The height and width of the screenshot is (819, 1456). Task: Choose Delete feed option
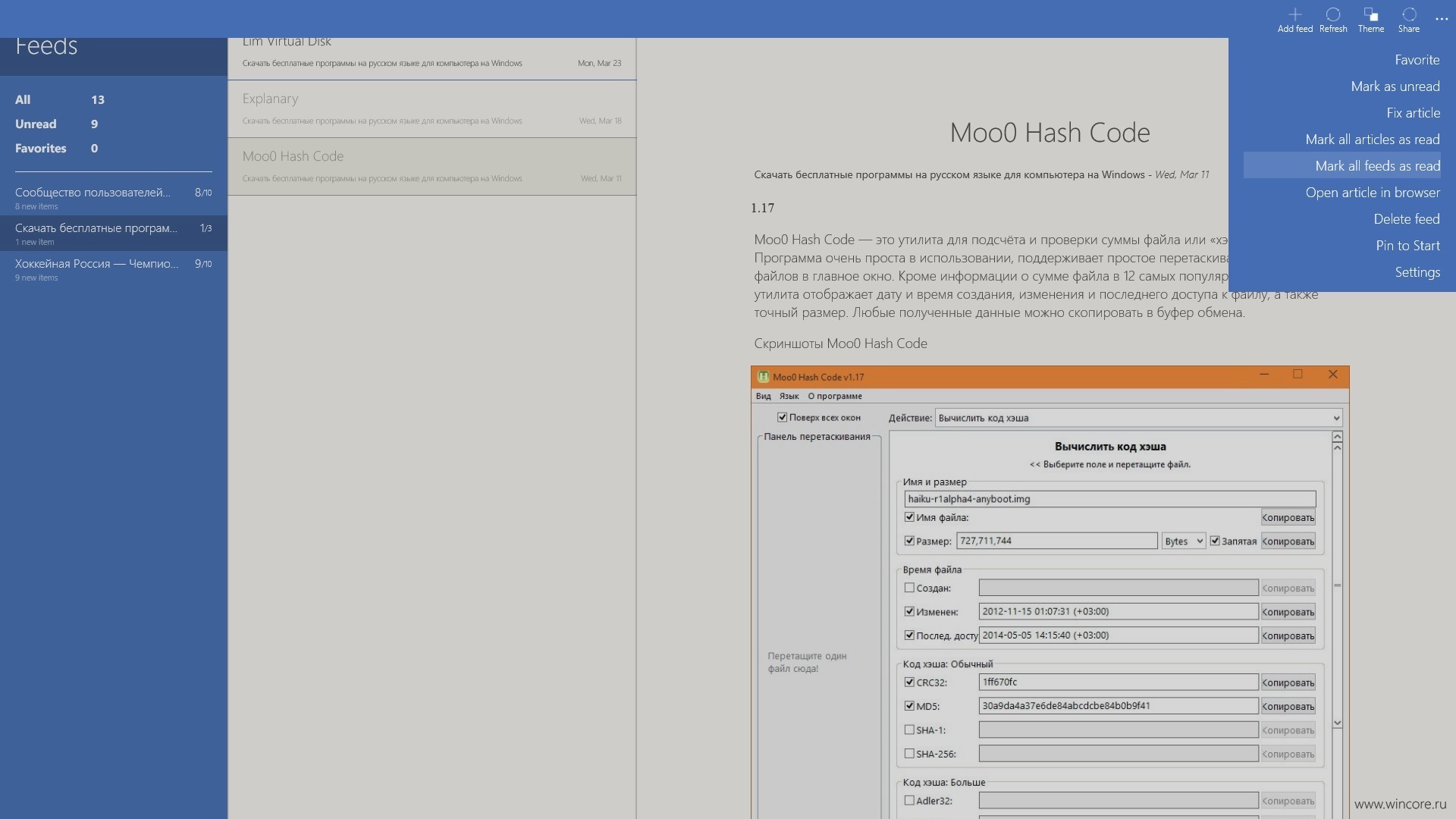click(x=1406, y=219)
